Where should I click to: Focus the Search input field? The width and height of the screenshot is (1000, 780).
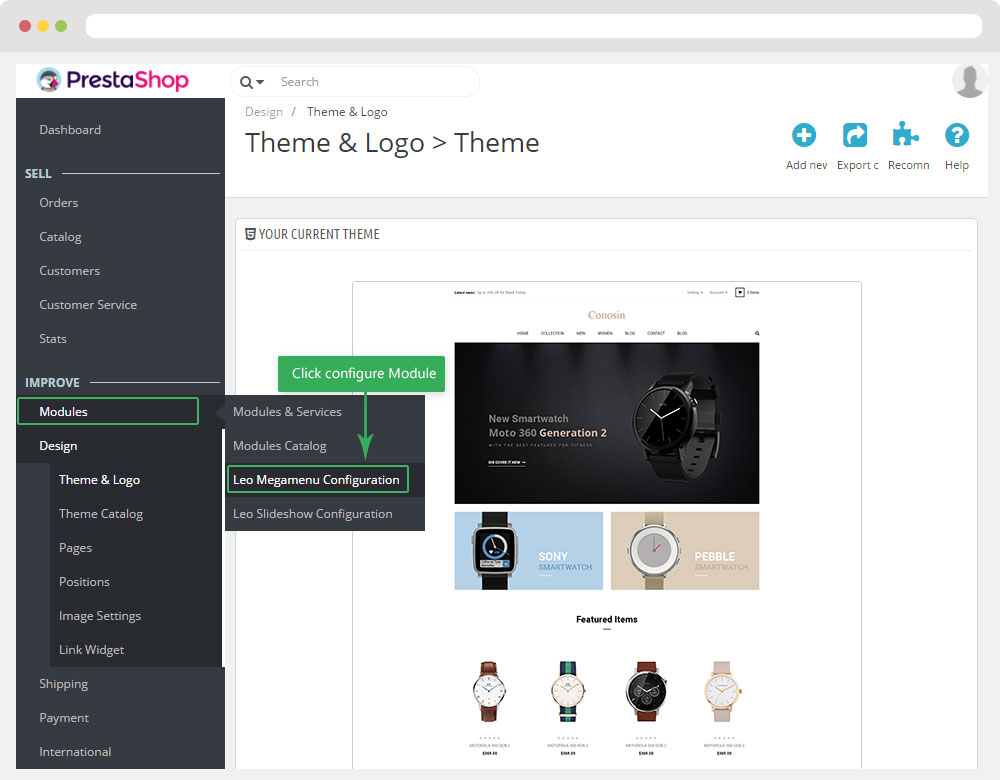(x=376, y=82)
